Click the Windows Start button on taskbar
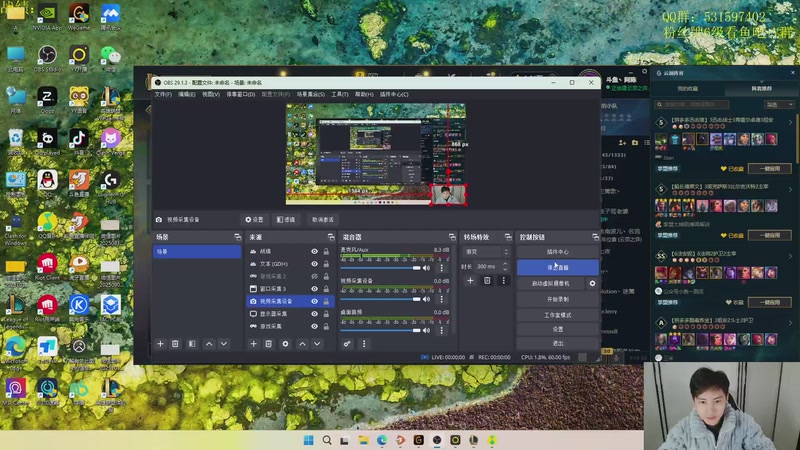800x450 pixels. click(x=309, y=440)
